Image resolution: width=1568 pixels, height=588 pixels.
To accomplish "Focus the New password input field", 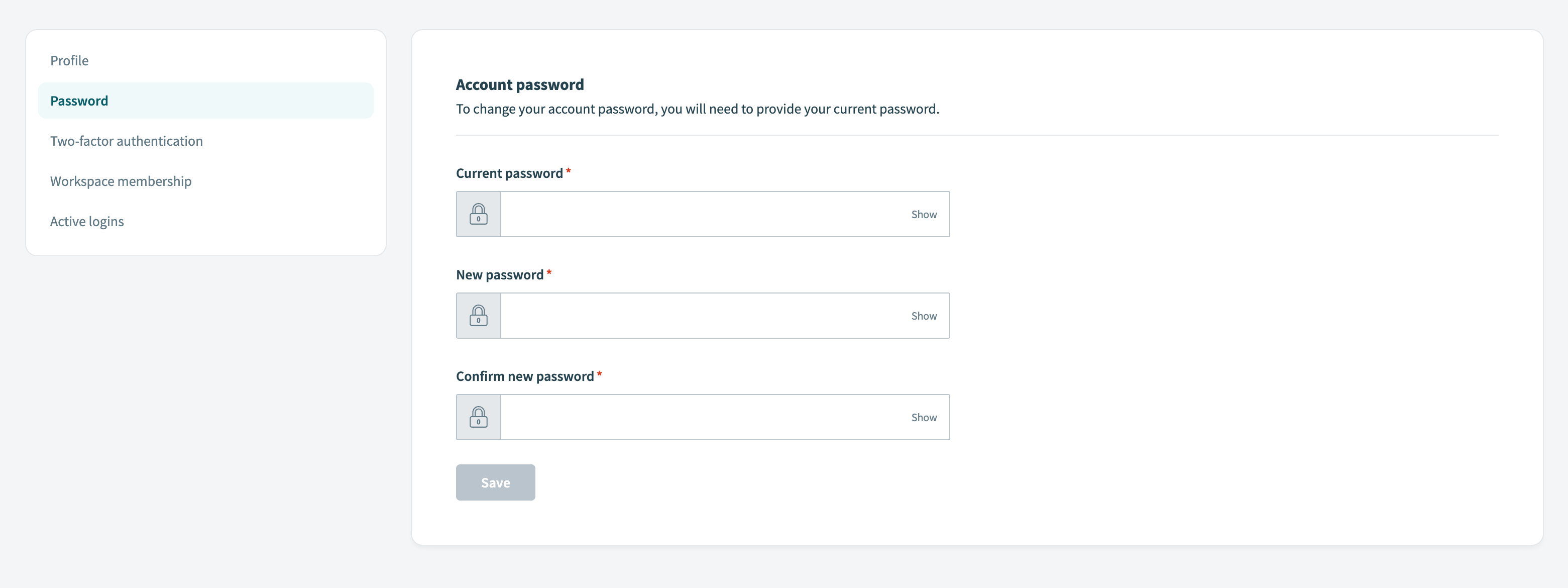I will (700, 315).
